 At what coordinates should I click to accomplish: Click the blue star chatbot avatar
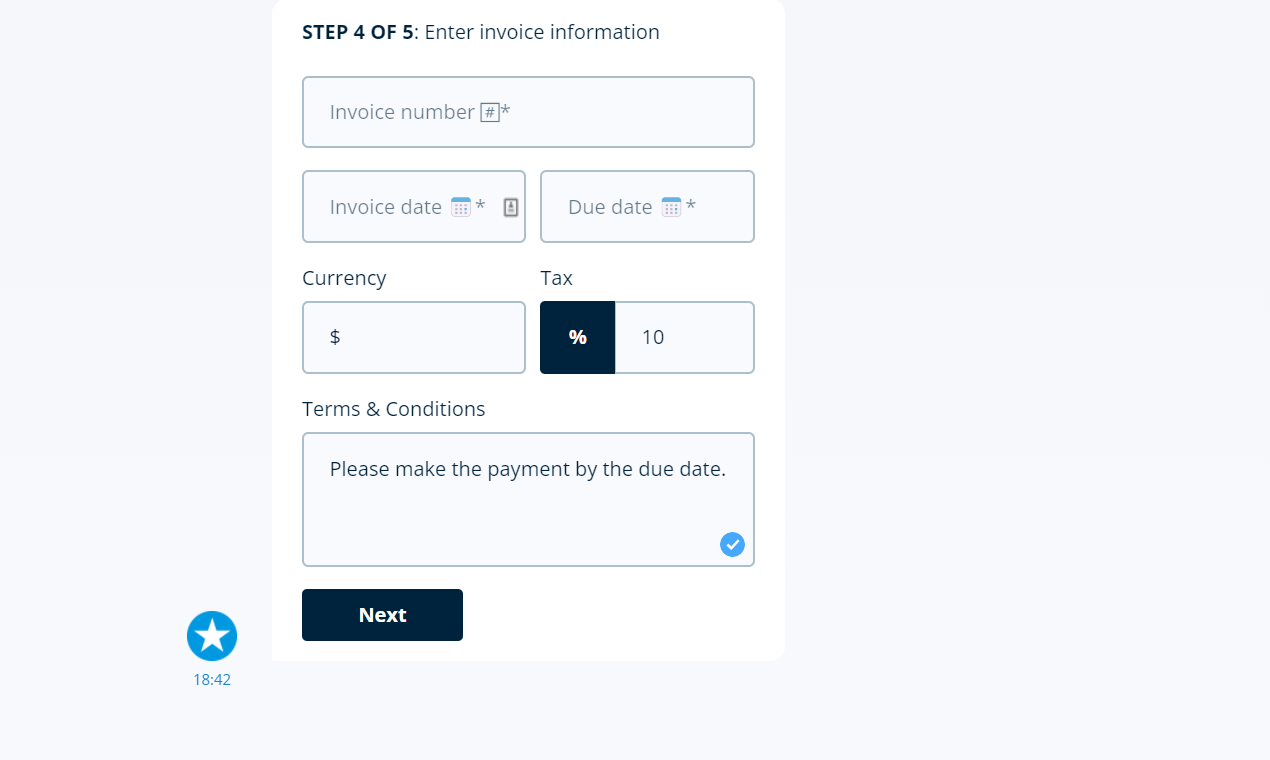(x=212, y=636)
